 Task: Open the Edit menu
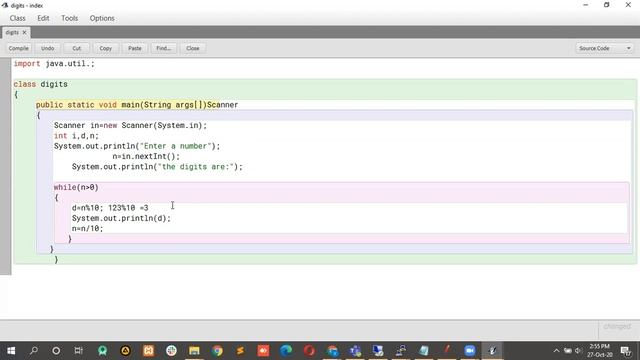43,18
